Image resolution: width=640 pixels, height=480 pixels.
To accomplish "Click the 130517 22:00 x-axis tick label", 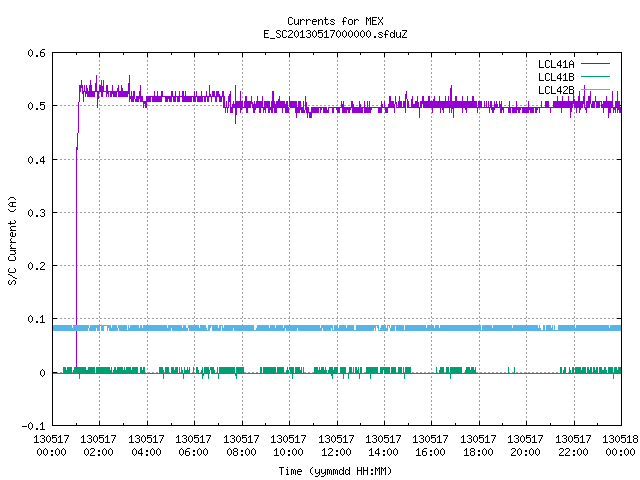I will coord(573,446).
